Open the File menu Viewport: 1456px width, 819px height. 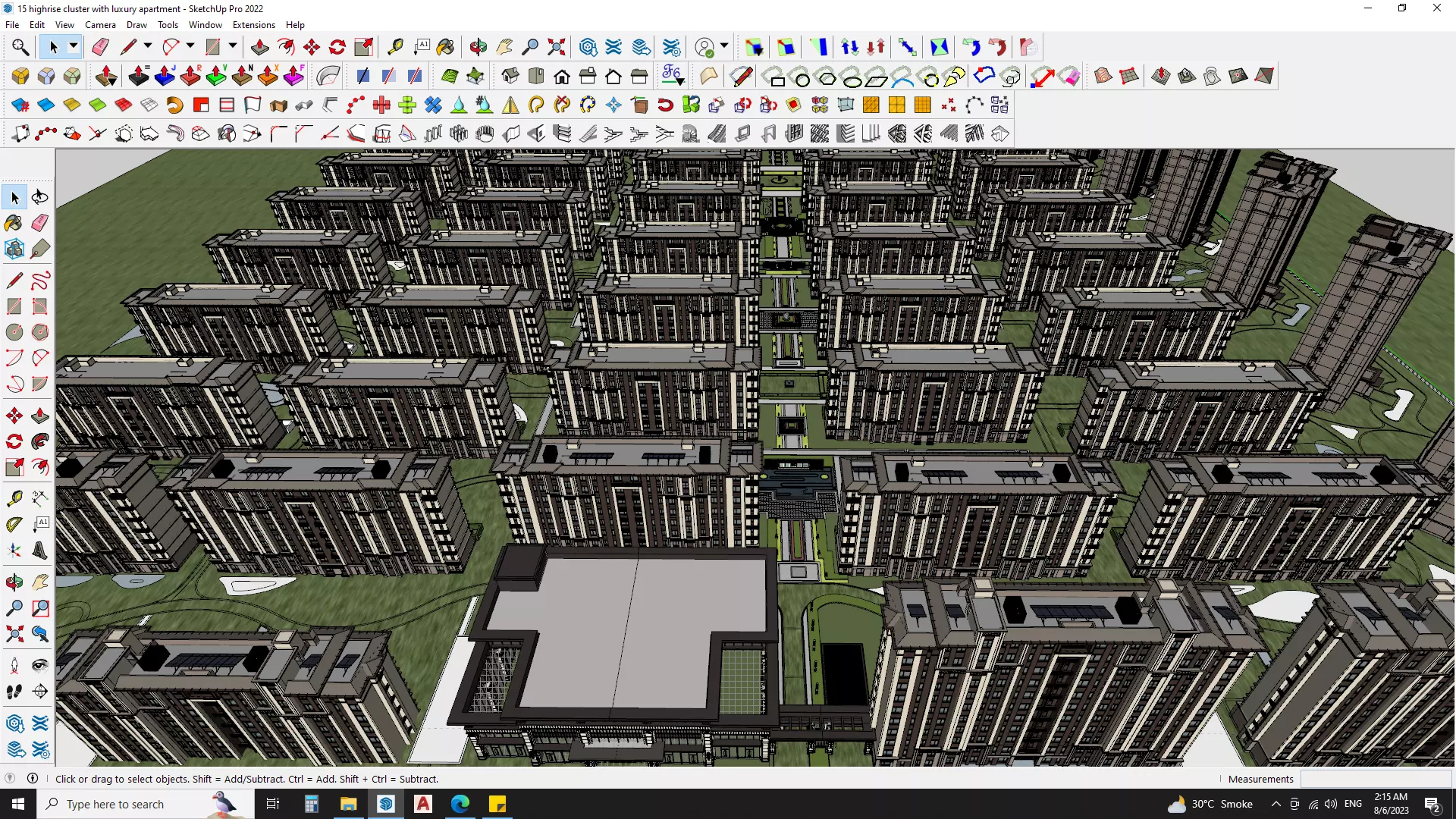tap(12, 24)
